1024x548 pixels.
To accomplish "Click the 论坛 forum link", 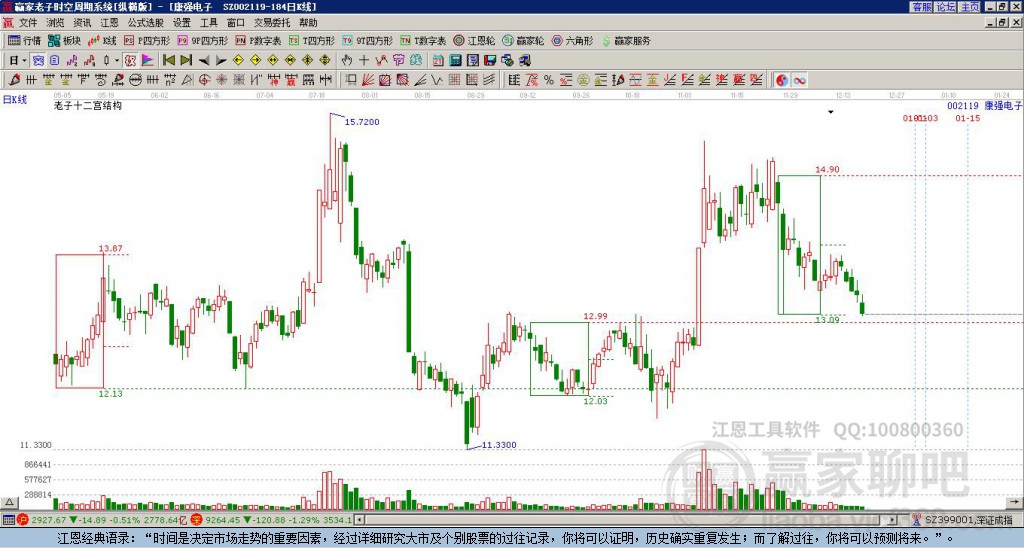I will click(x=946, y=7).
